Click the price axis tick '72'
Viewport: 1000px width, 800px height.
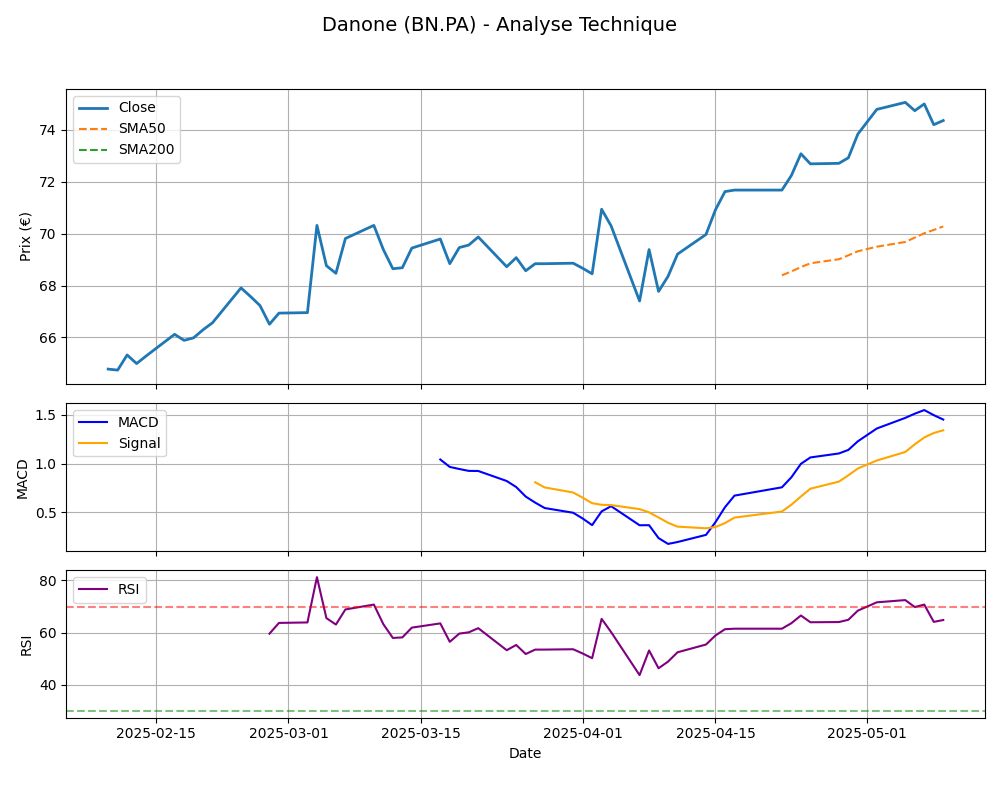click(47, 182)
